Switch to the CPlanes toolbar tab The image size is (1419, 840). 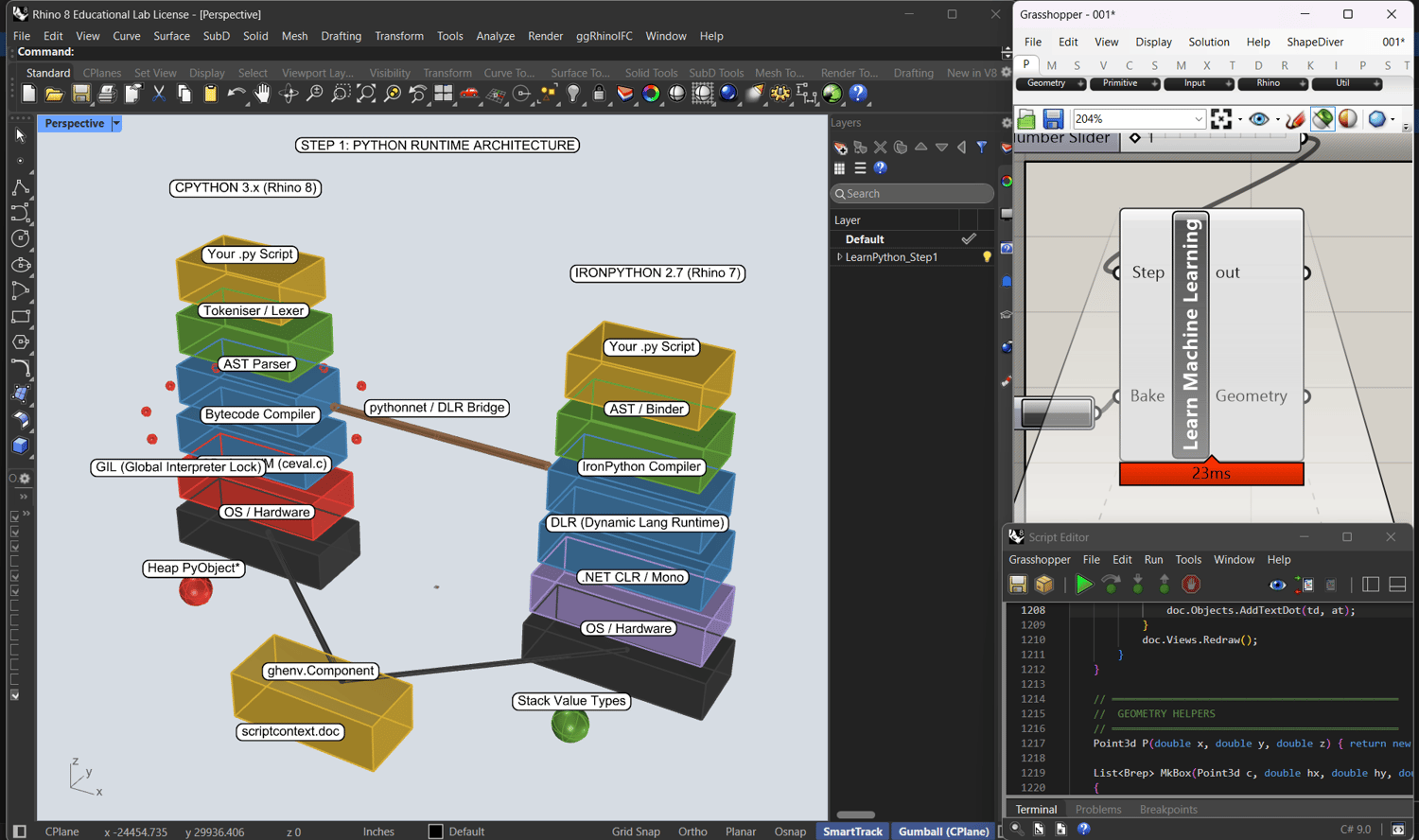102,73
